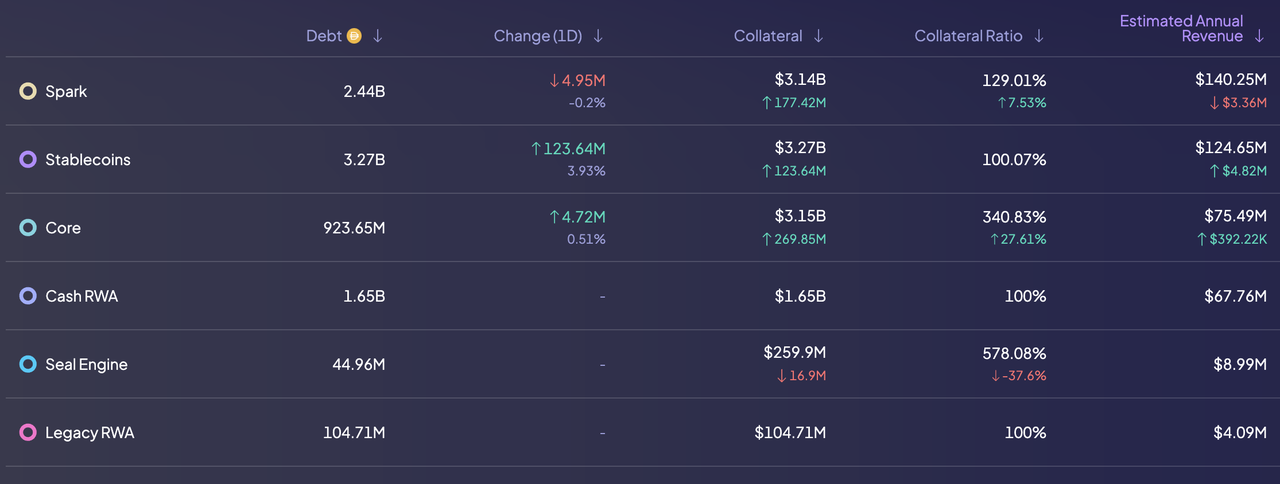Click the Spark yellow ring icon
This screenshot has height=484, width=1280.
pos(28,92)
